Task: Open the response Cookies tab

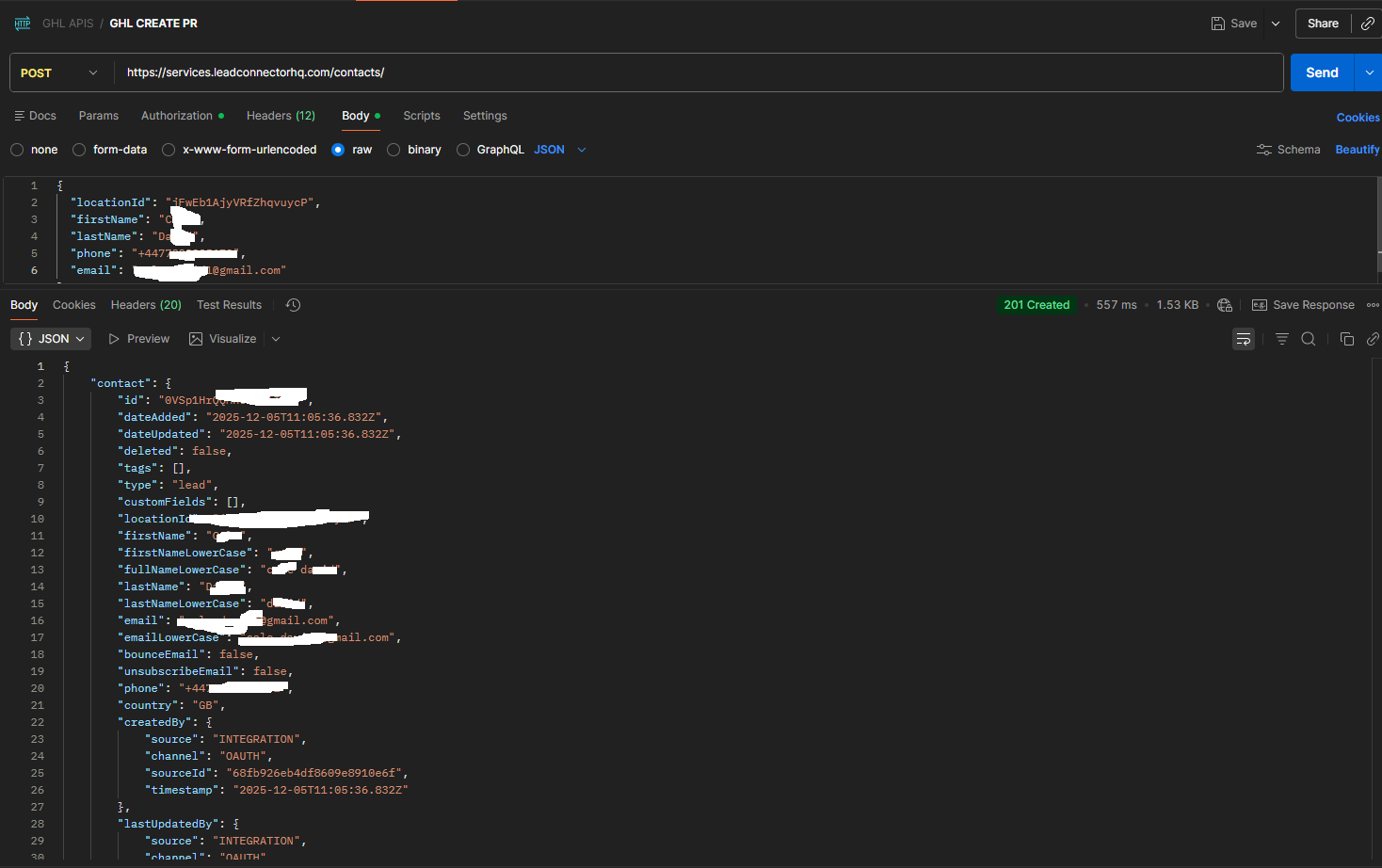Action: (74, 305)
